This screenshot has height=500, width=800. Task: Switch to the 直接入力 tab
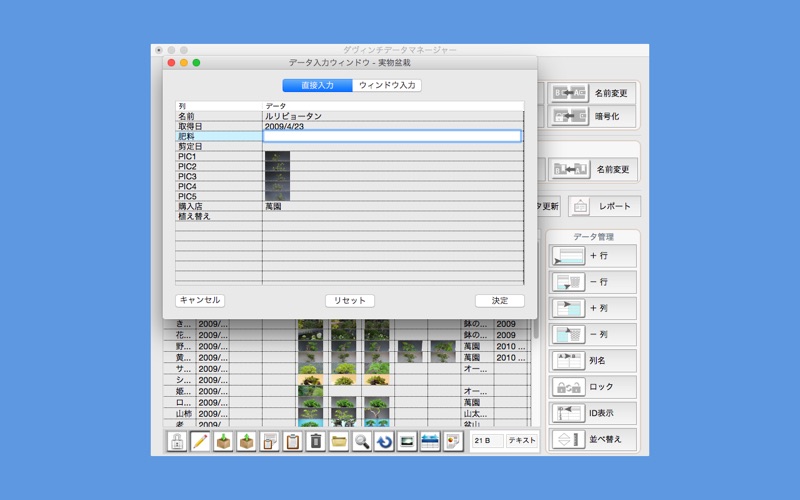pos(317,85)
